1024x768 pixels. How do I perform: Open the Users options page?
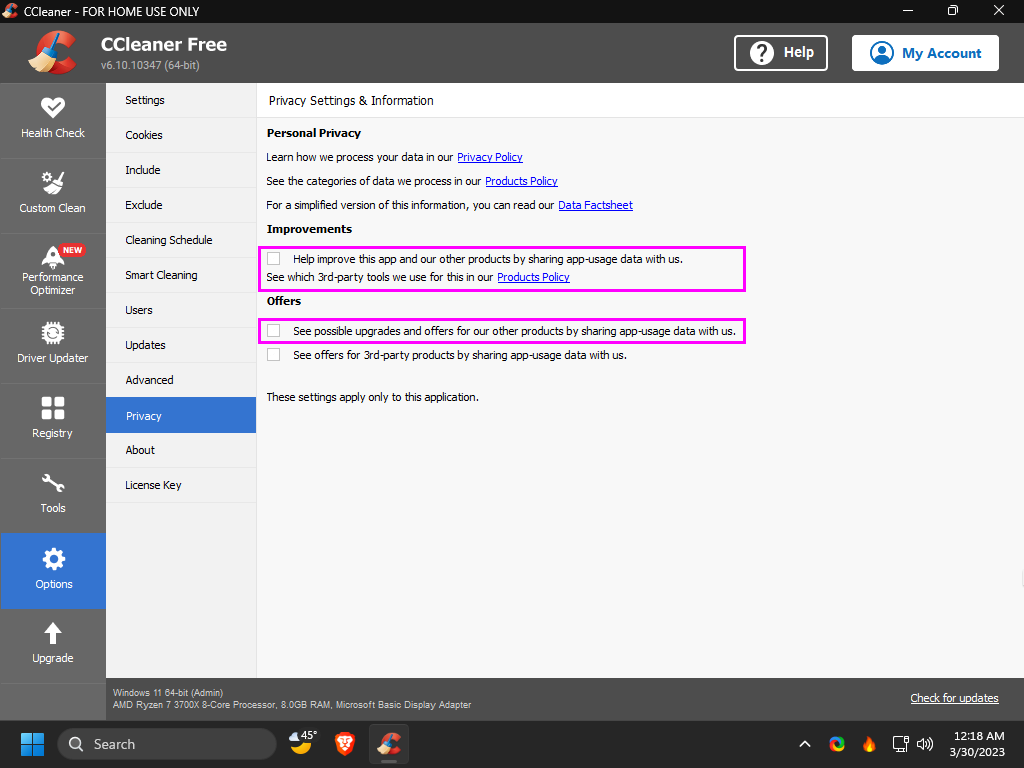pyautogui.click(x=181, y=310)
